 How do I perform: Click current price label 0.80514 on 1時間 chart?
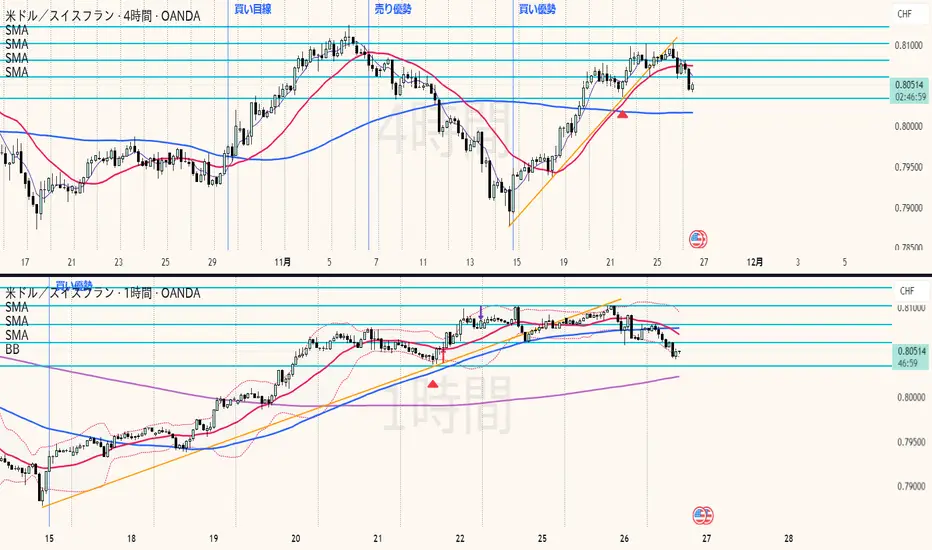(x=911, y=351)
